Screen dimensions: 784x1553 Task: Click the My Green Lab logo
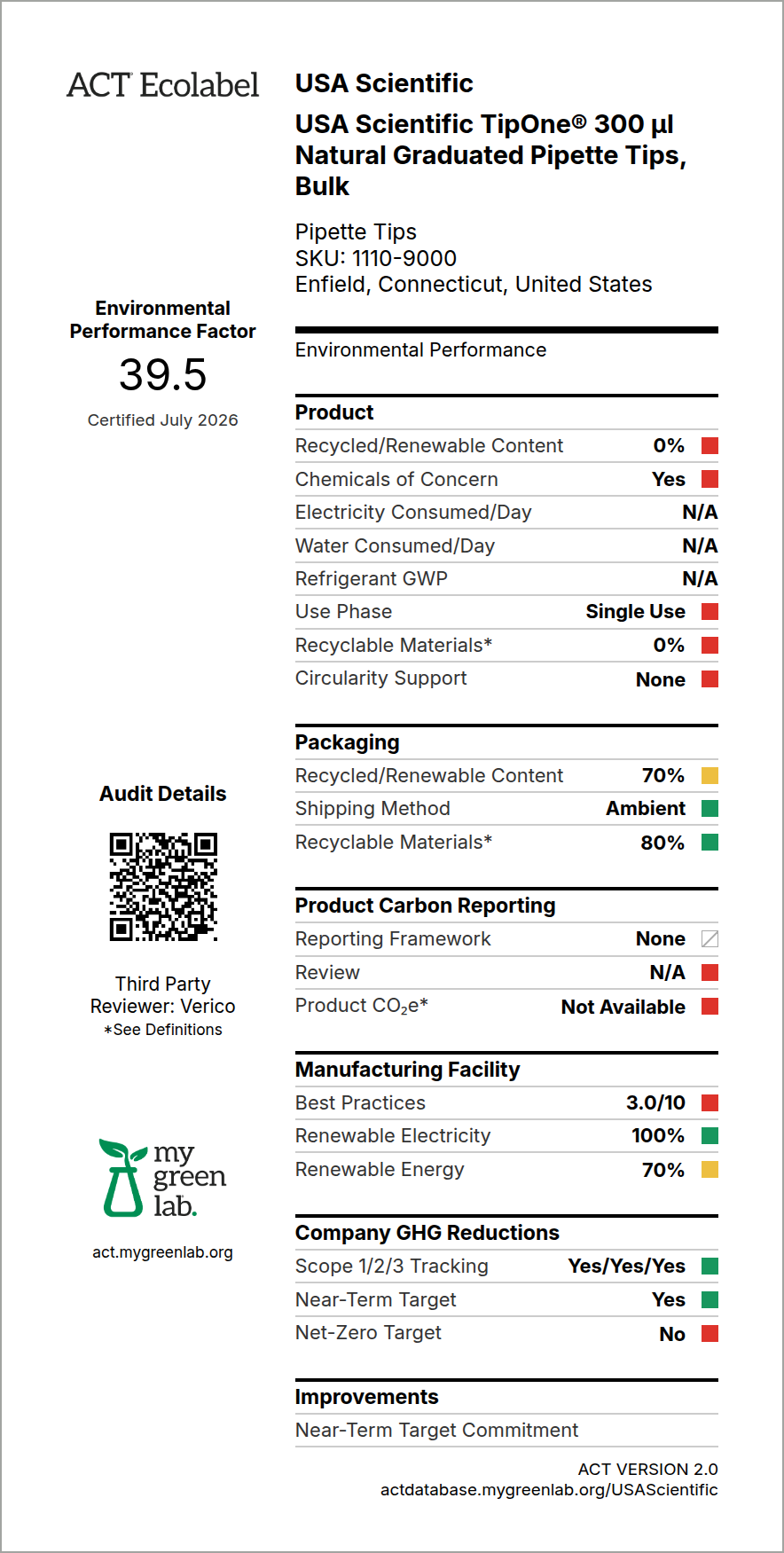click(163, 1178)
